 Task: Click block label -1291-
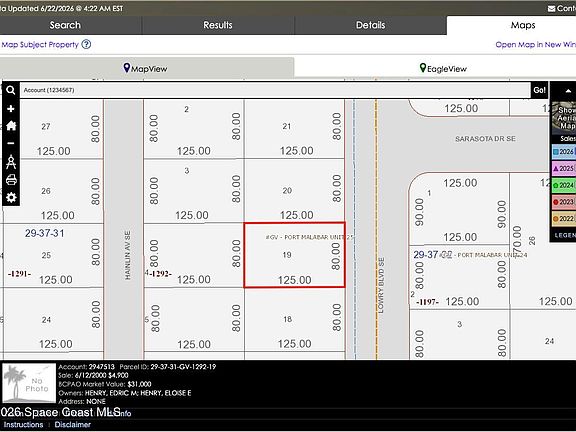tap(19, 274)
